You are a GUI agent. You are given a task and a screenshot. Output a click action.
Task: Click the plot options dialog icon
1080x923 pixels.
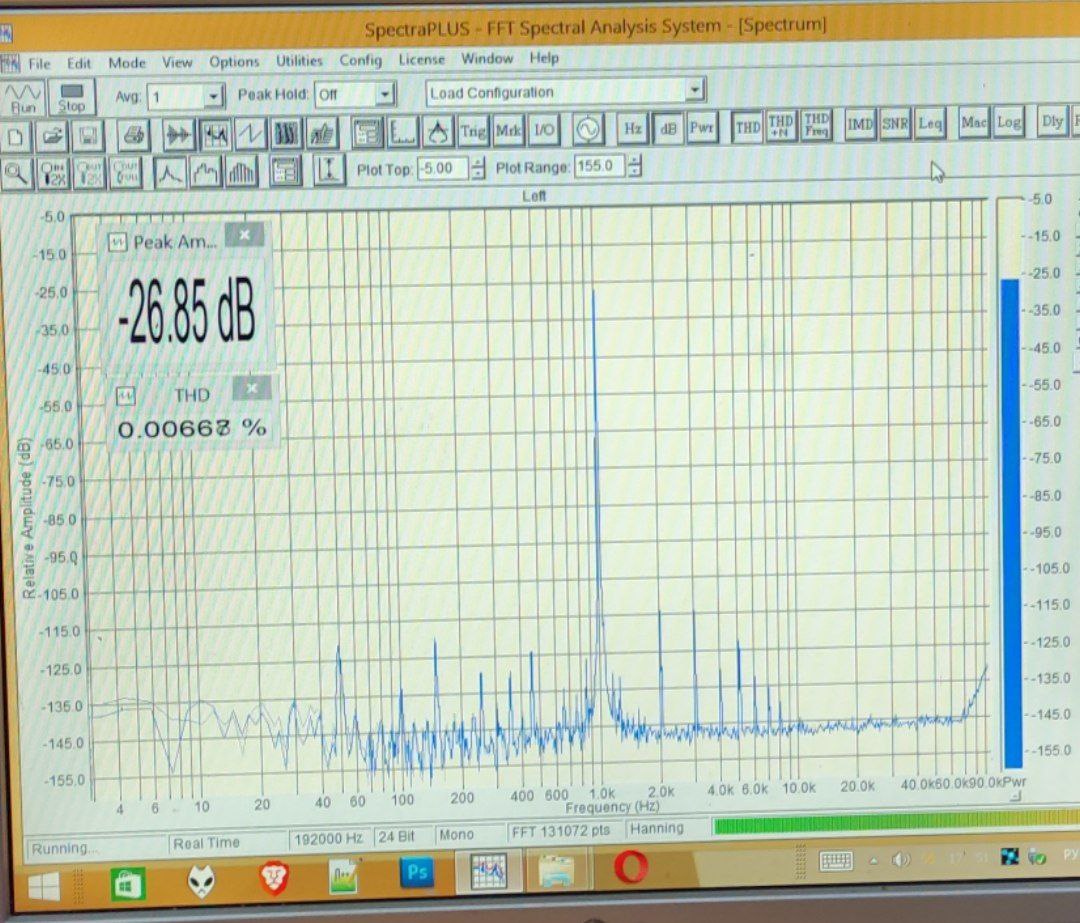click(285, 171)
